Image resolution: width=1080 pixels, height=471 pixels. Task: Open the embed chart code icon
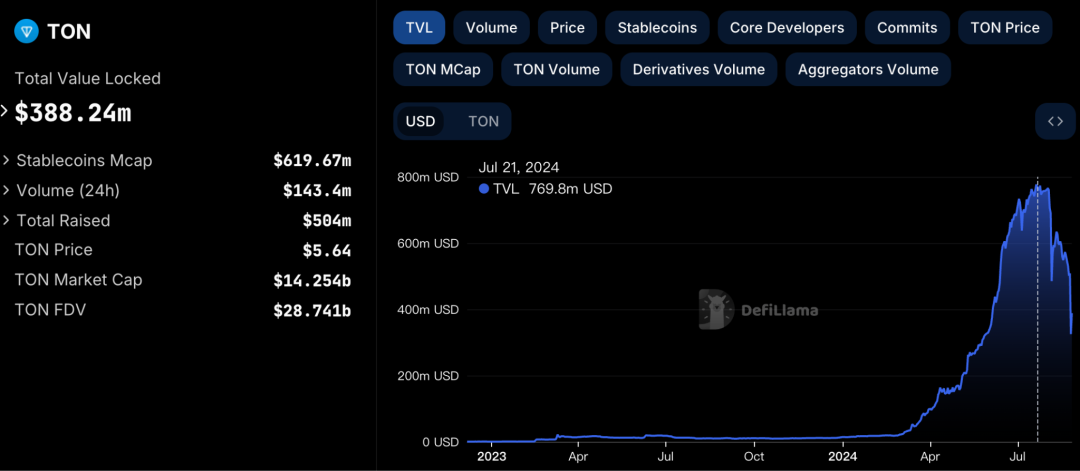point(1055,121)
